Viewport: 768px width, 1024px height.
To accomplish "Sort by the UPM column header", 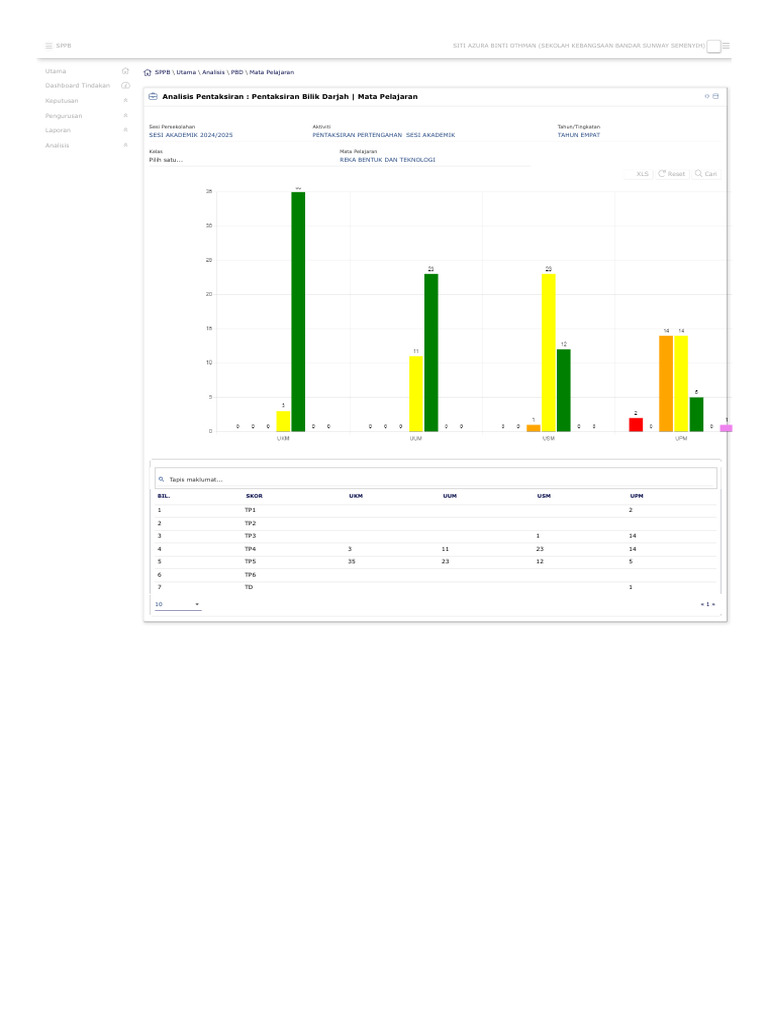I will click(x=637, y=496).
